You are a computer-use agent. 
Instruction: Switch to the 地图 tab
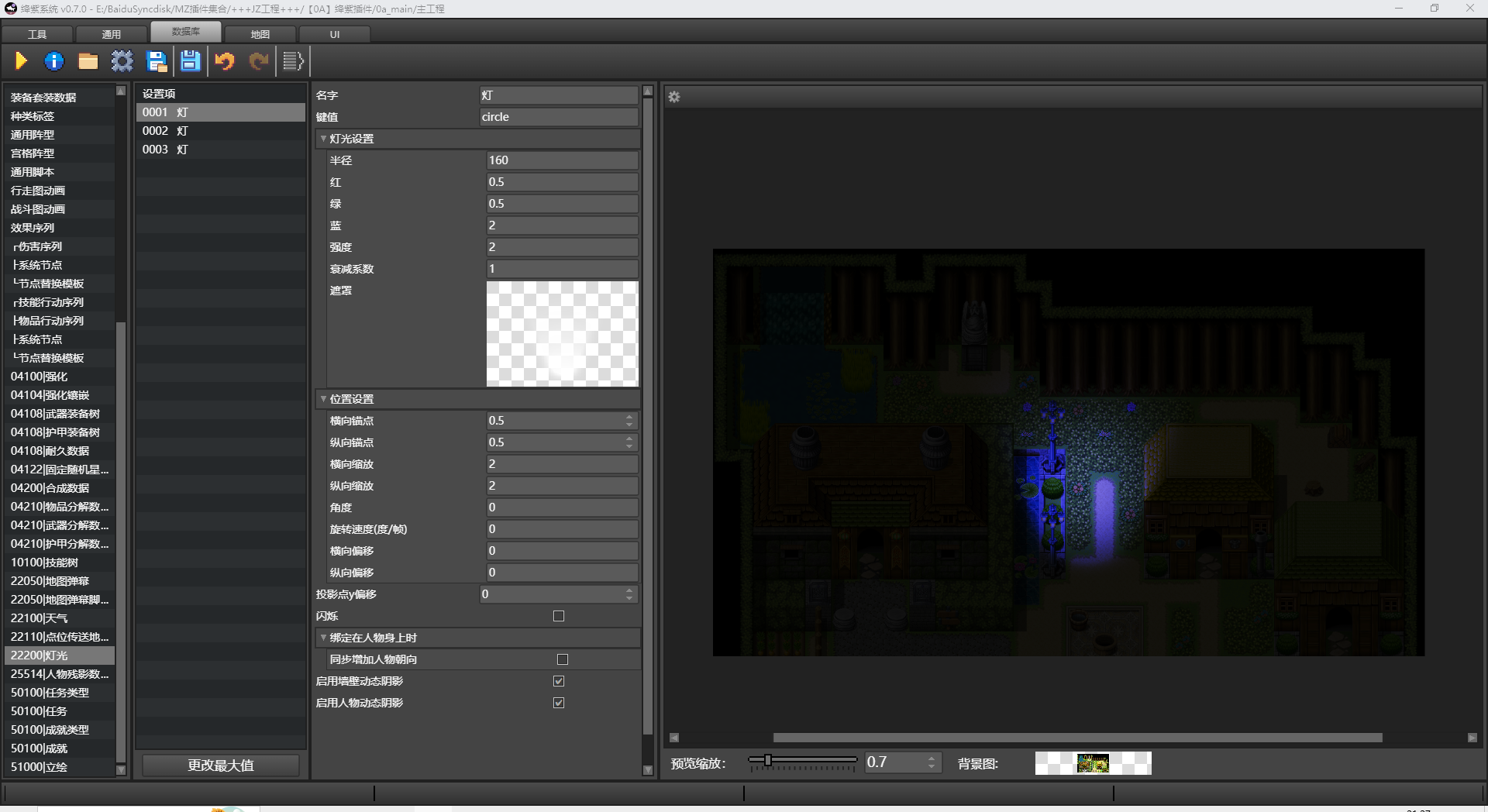[260, 34]
